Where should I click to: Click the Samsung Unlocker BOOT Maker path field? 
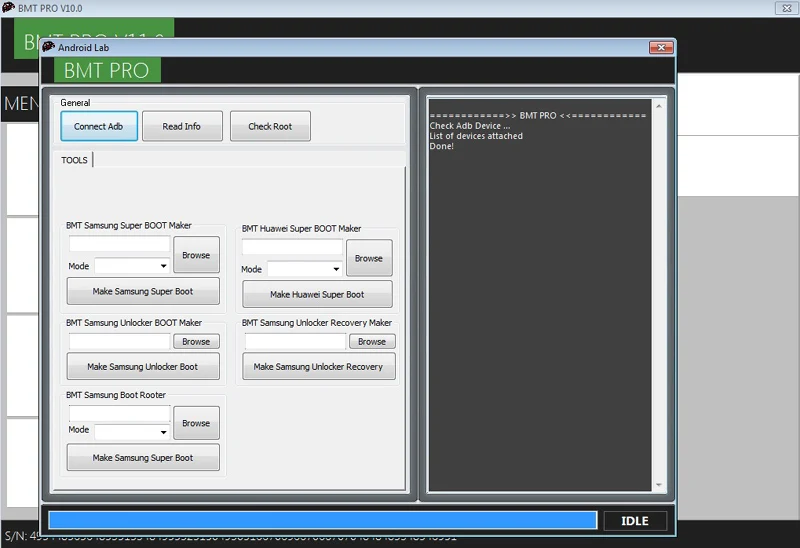pos(119,341)
